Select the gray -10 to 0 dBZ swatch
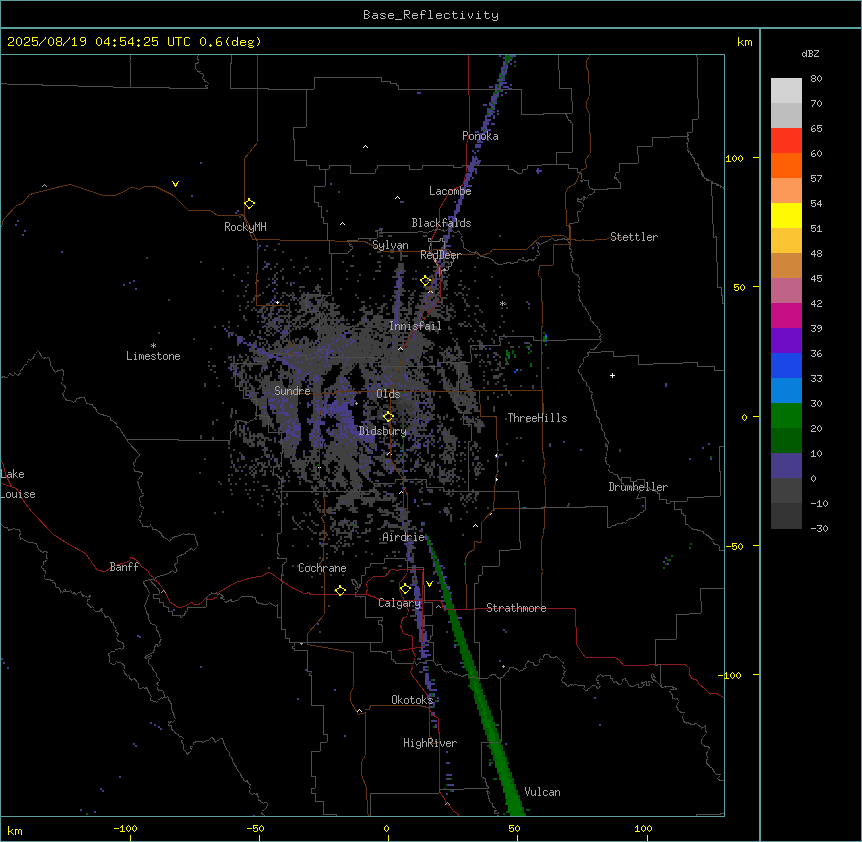Image resolution: width=862 pixels, height=842 pixels. [786, 491]
